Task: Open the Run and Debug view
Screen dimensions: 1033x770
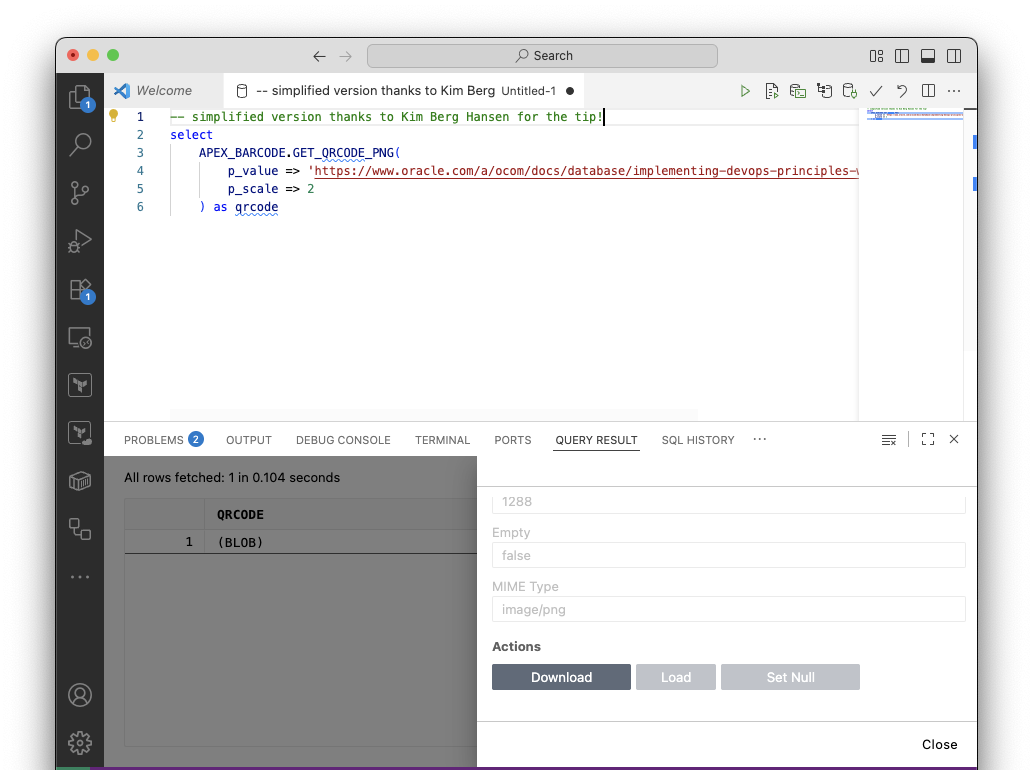Action: click(80, 241)
